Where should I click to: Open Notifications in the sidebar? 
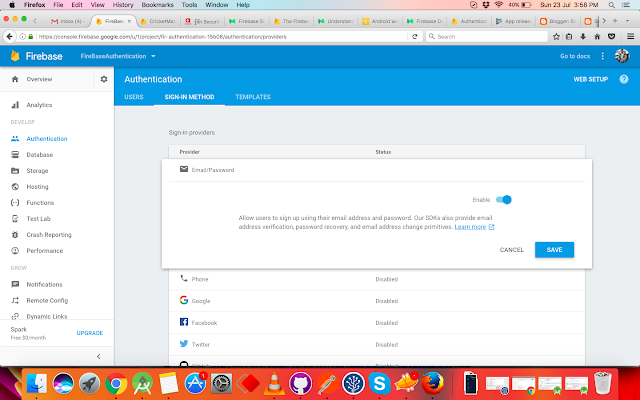[x=44, y=284]
